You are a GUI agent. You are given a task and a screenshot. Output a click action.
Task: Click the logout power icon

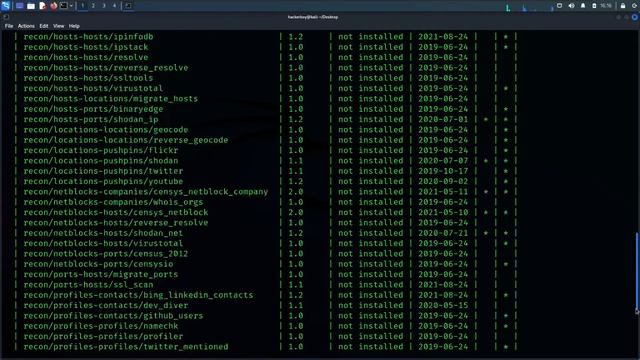(635, 6)
